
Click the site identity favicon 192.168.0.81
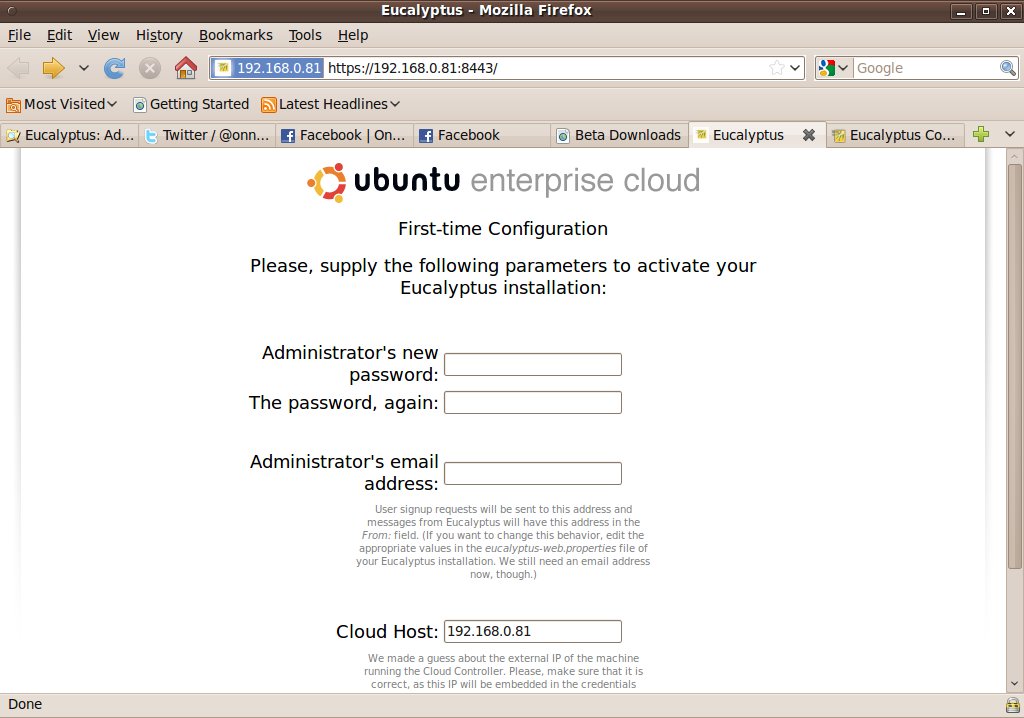coord(268,68)
